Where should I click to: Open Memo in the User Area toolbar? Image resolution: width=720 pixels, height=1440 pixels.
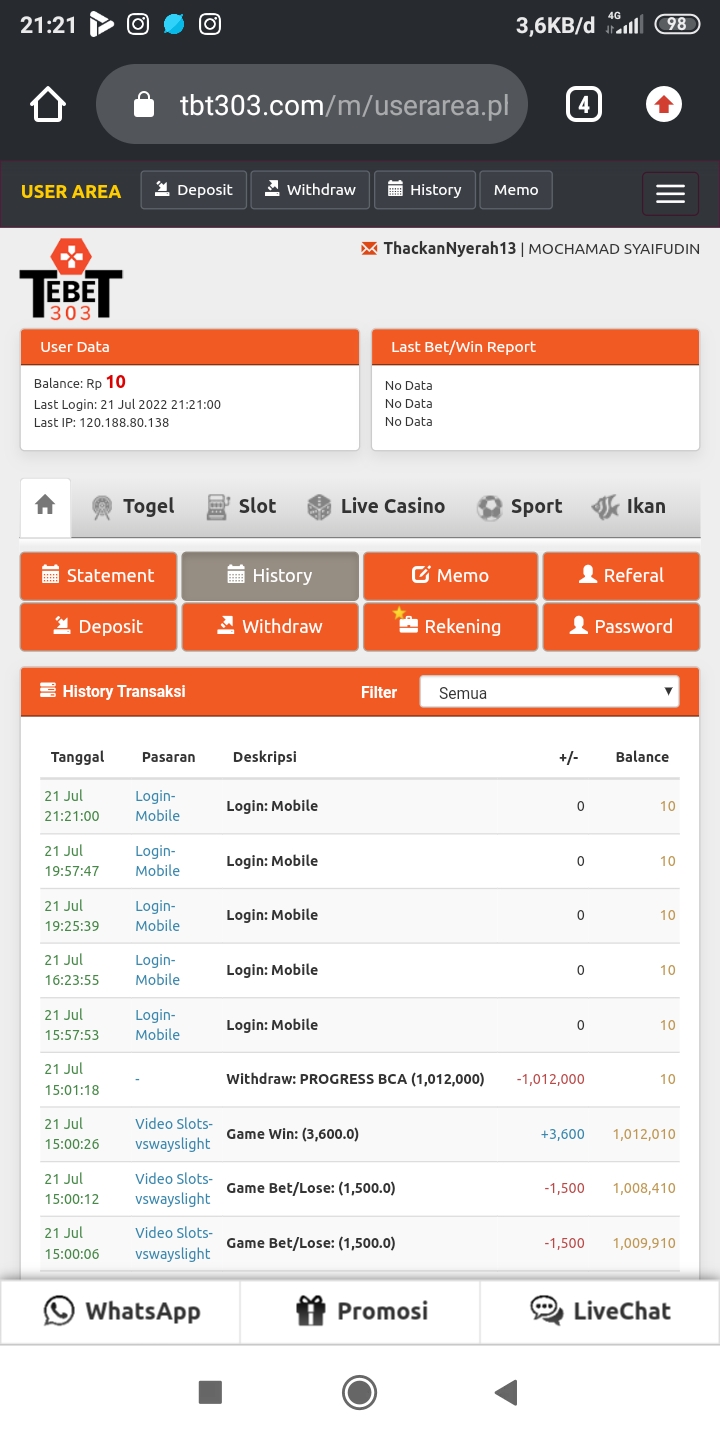tap(516, 190)
